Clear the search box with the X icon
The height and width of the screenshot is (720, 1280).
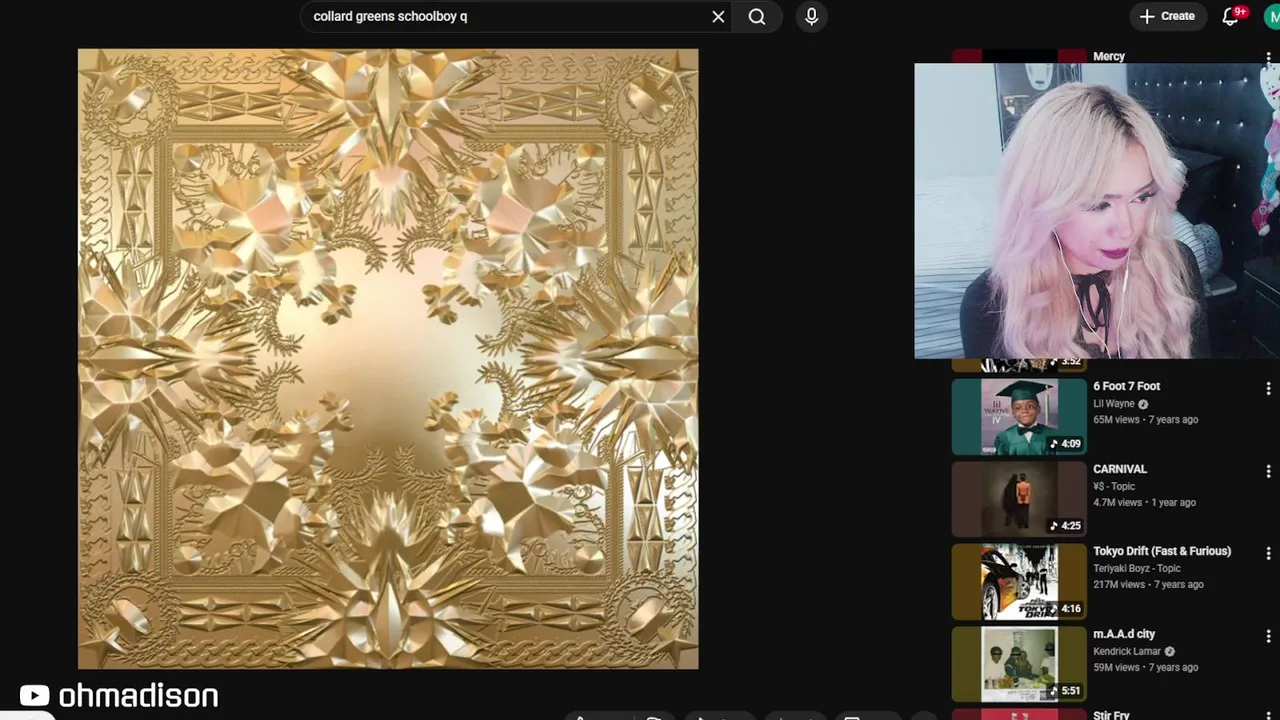(718, 16)
